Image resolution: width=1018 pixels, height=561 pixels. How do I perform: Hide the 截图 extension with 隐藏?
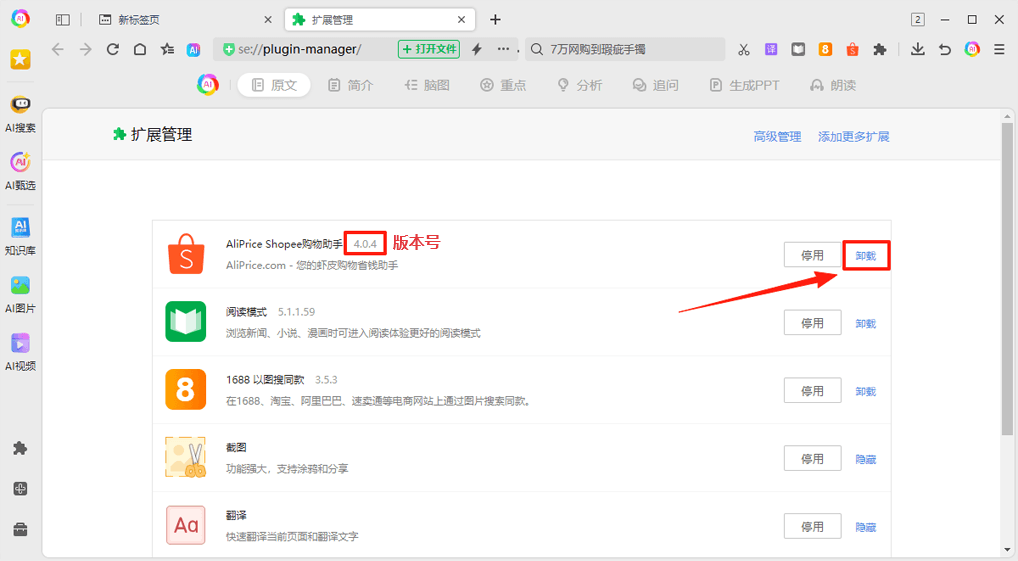point(865,459)
